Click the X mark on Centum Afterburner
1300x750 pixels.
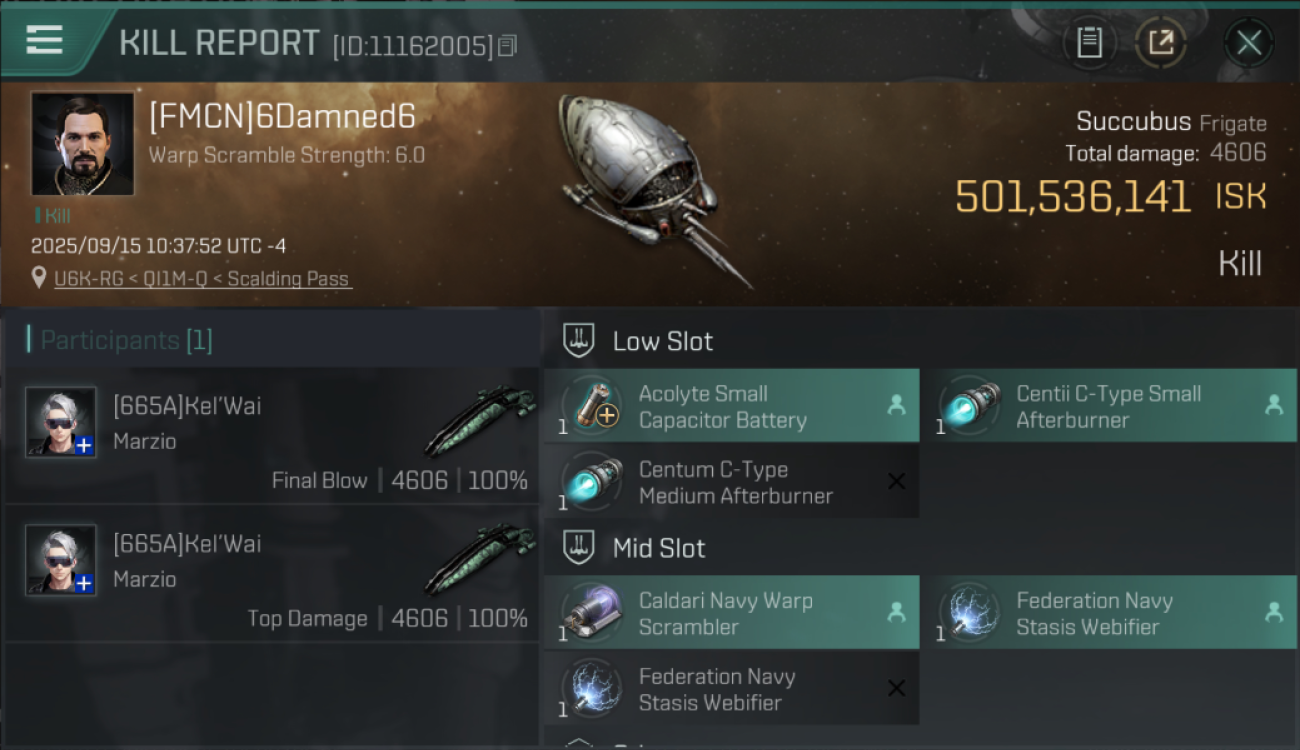[896, 482]
